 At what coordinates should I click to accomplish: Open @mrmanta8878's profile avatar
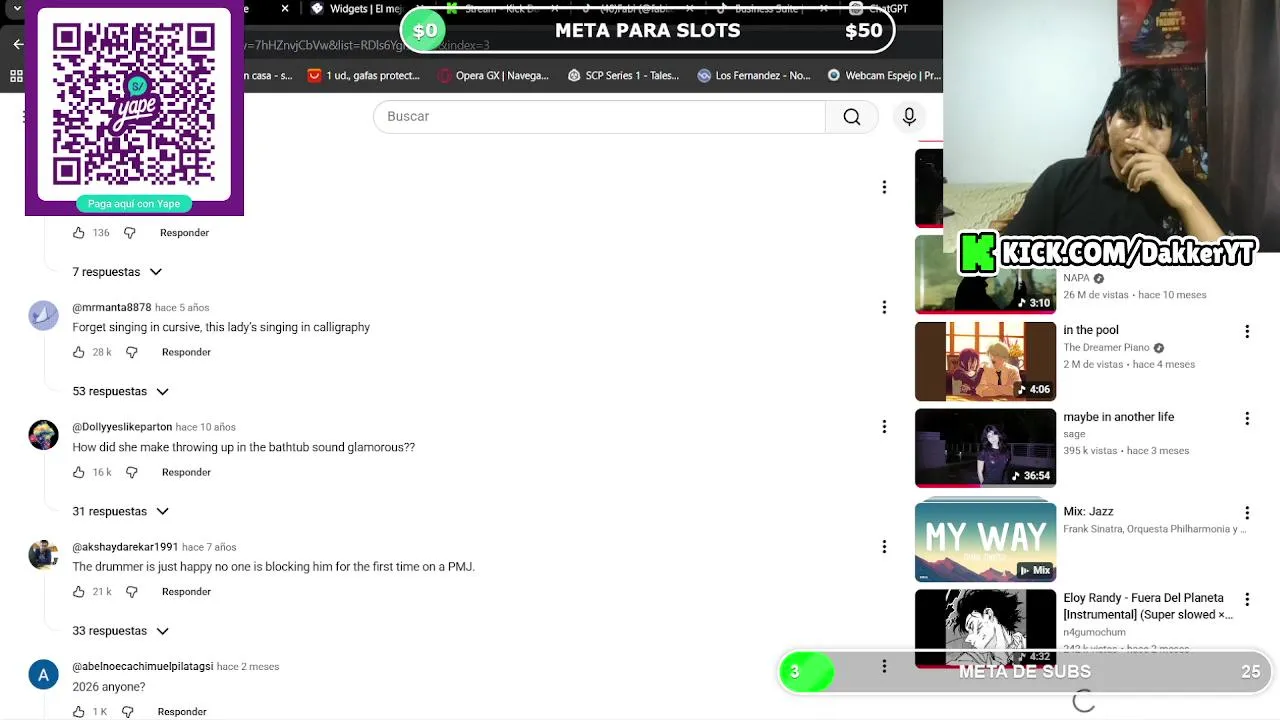pos(43,315)
